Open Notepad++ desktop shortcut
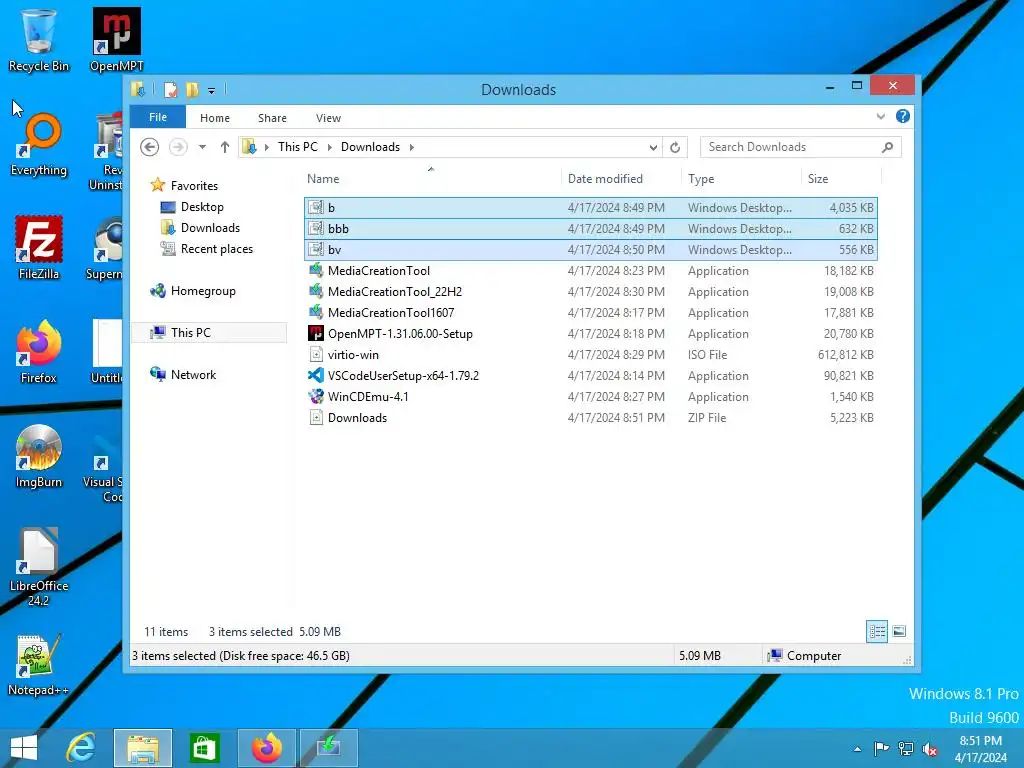This screenshot has width=1024, height=768. (39, 665)
